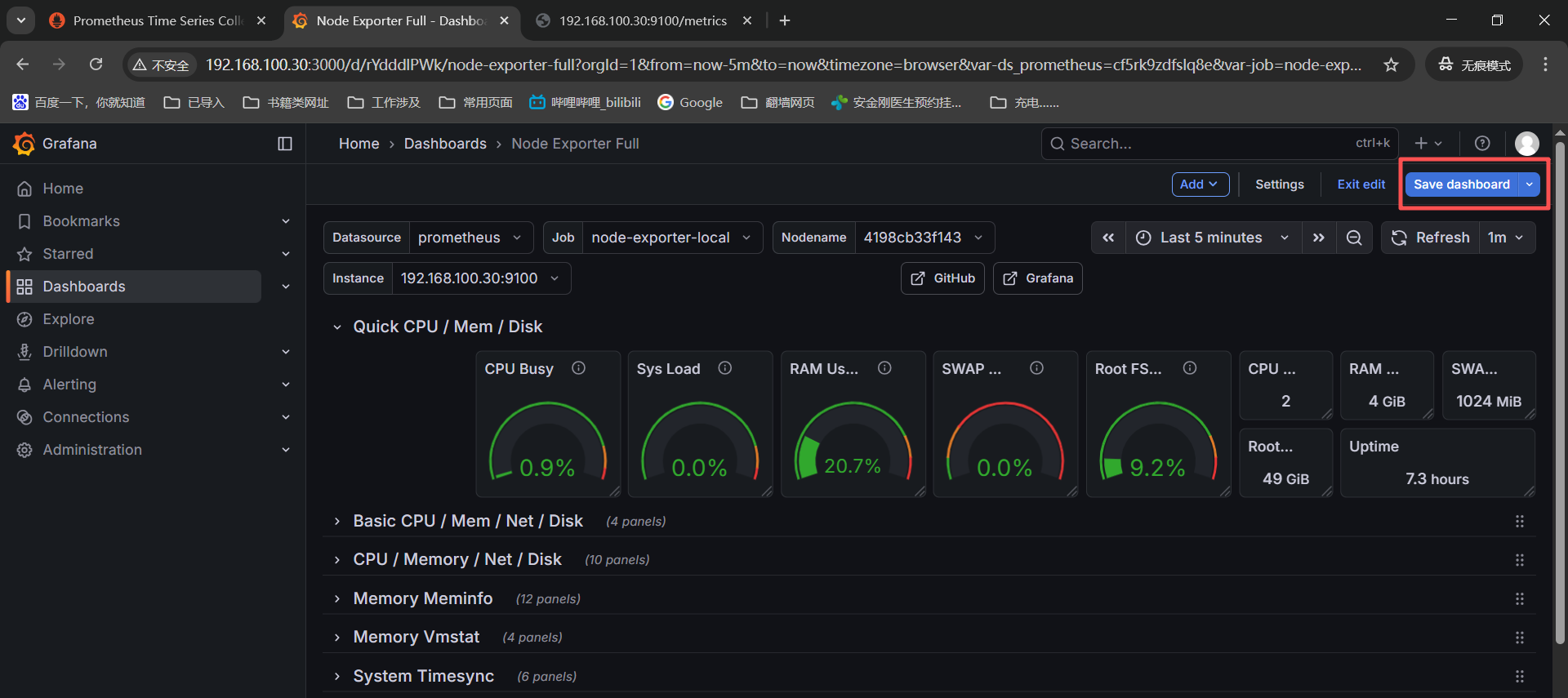Open the 1m refresh interval dropdown
The width and height of the screenshot is (1568, 698).
coord(1506,238)
